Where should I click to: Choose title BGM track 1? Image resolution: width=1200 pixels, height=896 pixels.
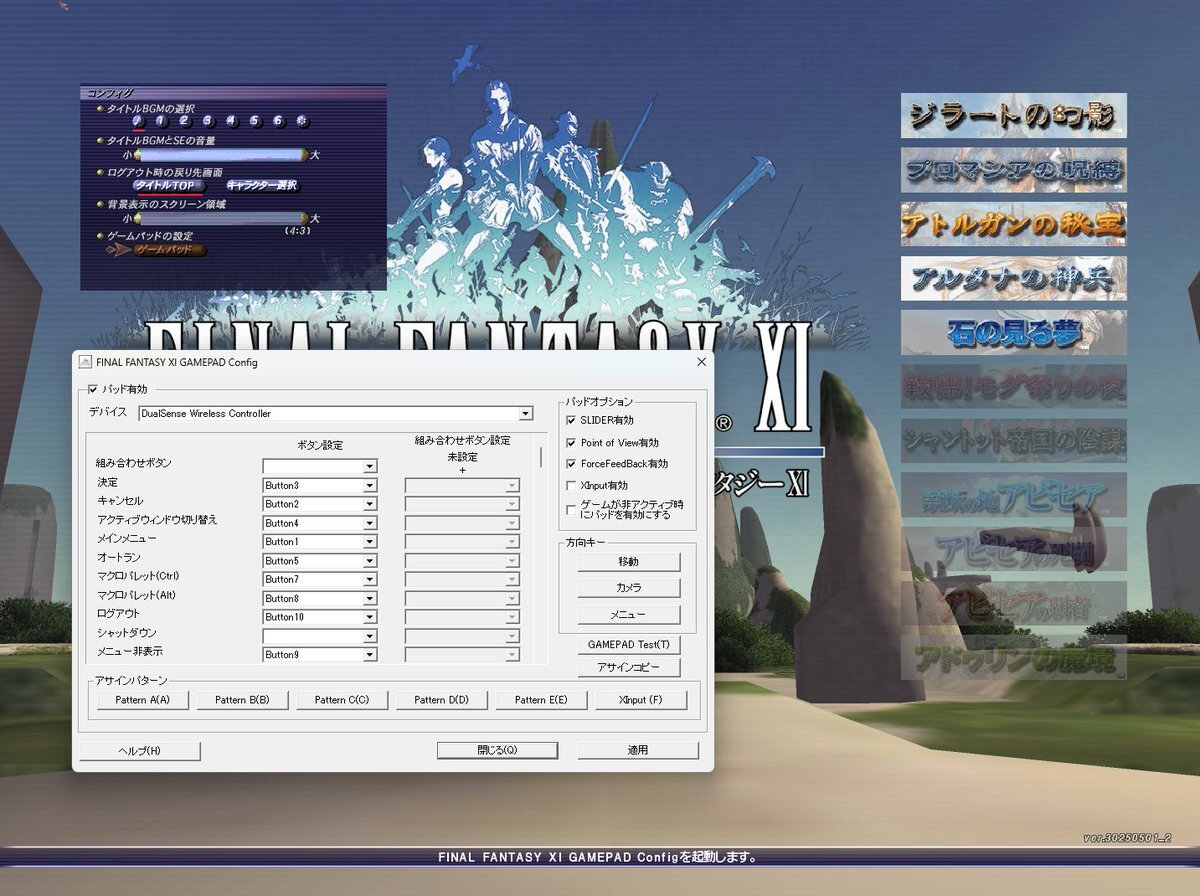point(160,121)
